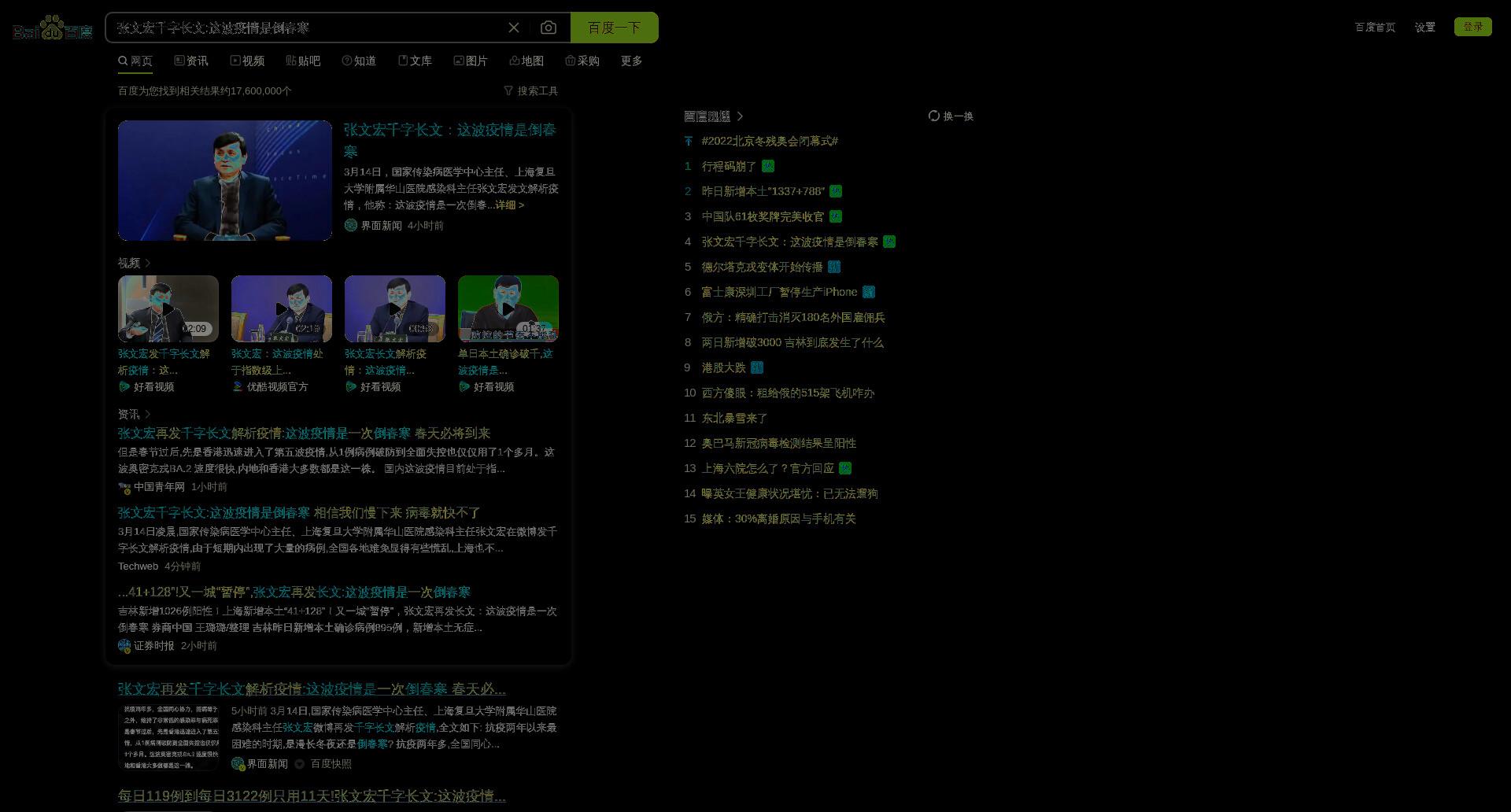Click the Baidu logo
This screenshot has height=812, width=1511.
[53, 28]
